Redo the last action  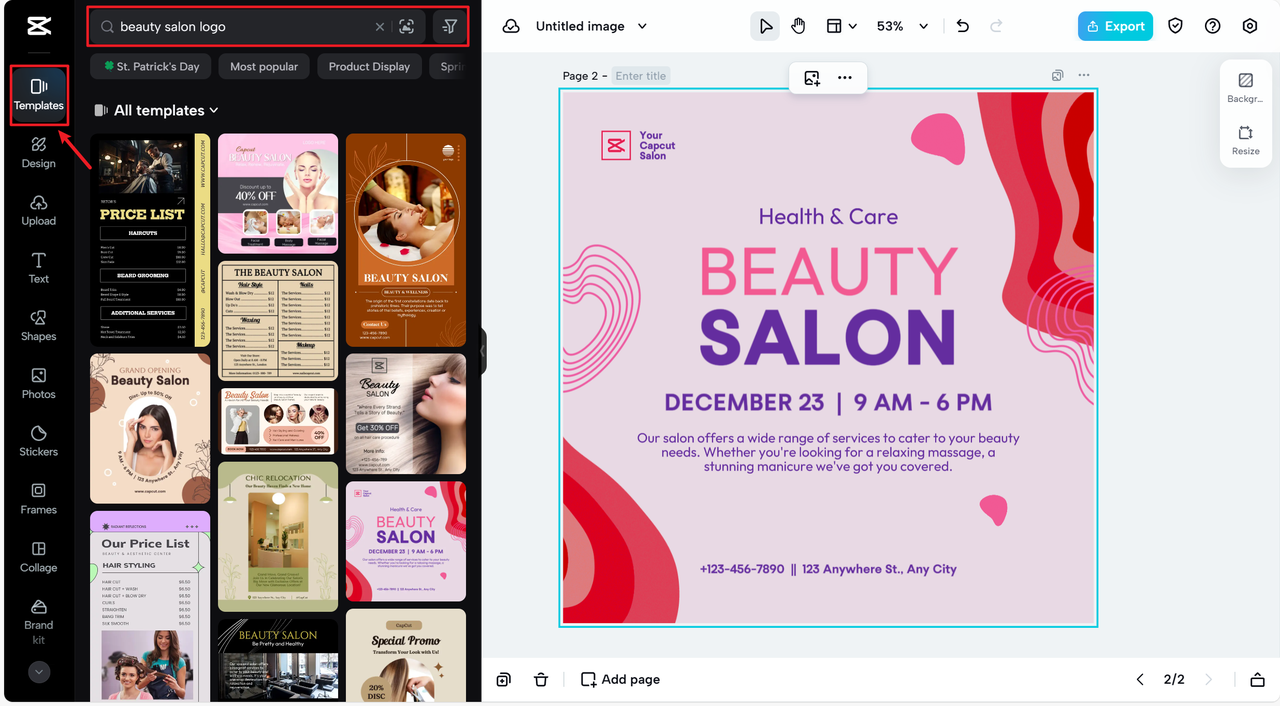coord(996,26)
